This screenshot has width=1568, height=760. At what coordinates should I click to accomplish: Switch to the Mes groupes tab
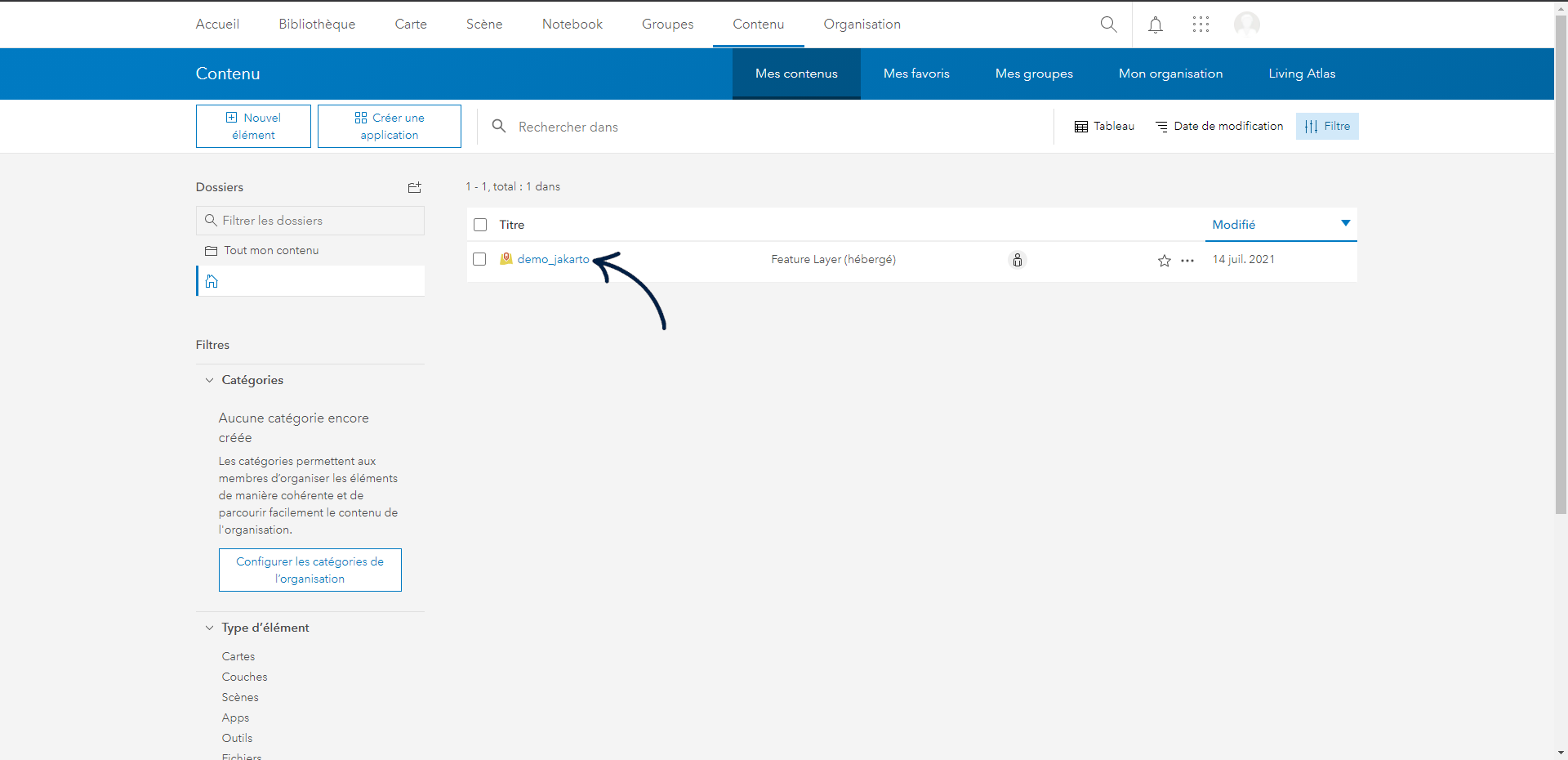1034,74
